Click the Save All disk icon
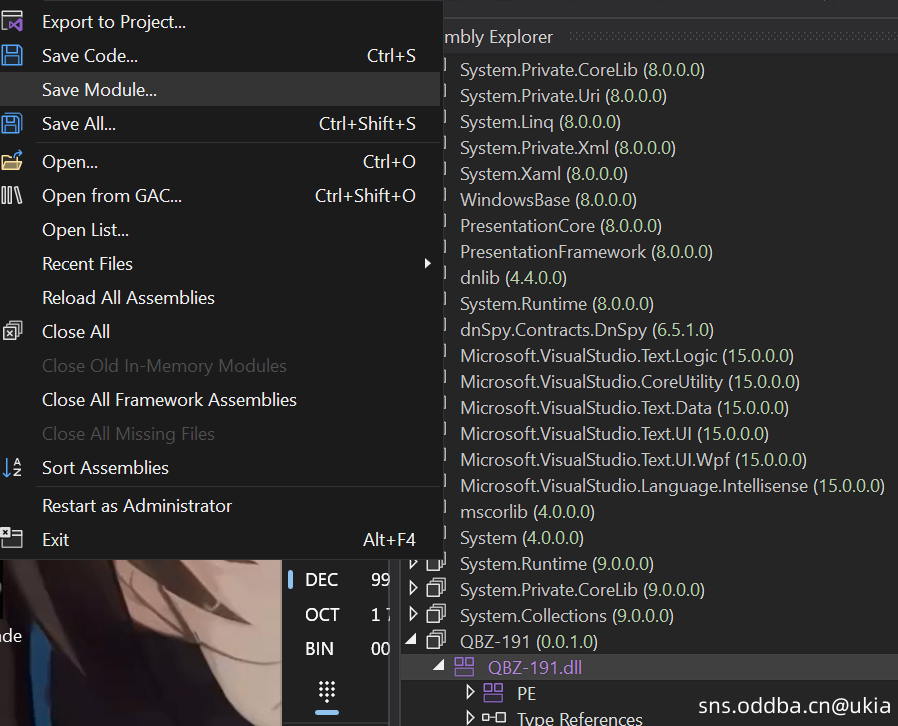 click(x=11, y=124)
